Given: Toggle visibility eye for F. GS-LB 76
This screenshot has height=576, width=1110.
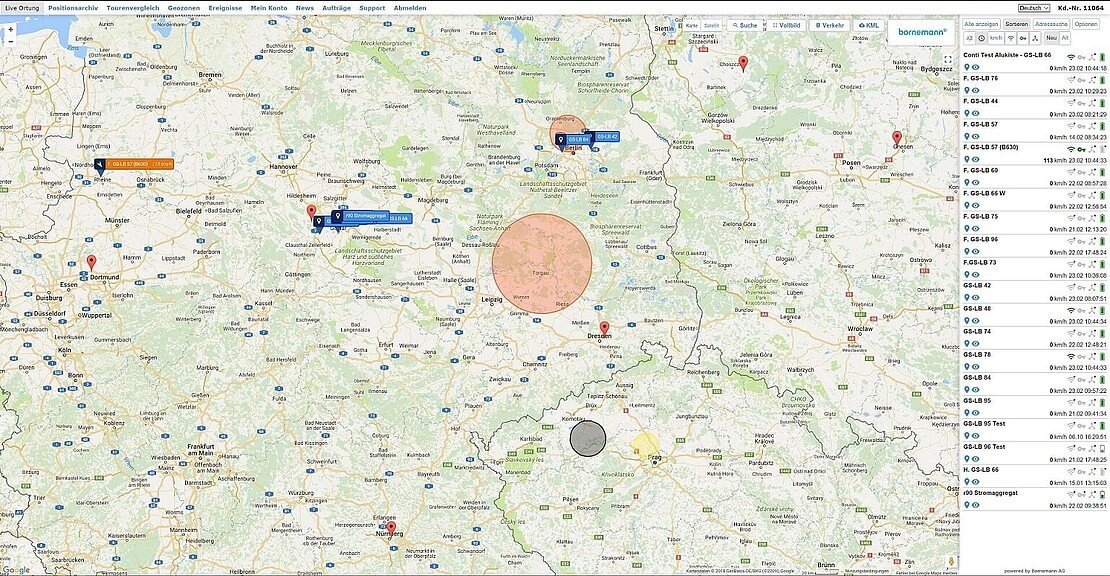Looking at the screenshot, I should coord(975,91).
